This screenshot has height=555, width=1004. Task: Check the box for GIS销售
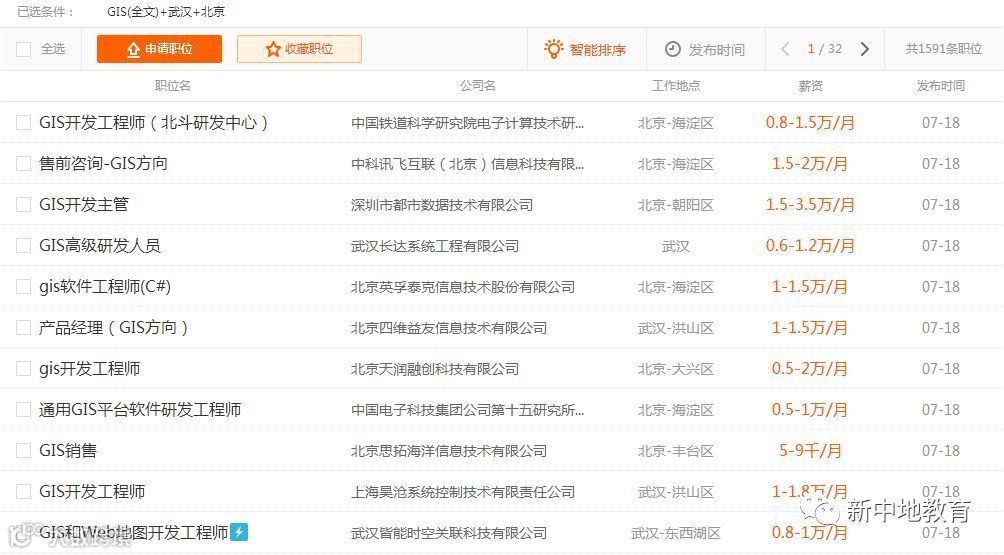tap(24, 450)
